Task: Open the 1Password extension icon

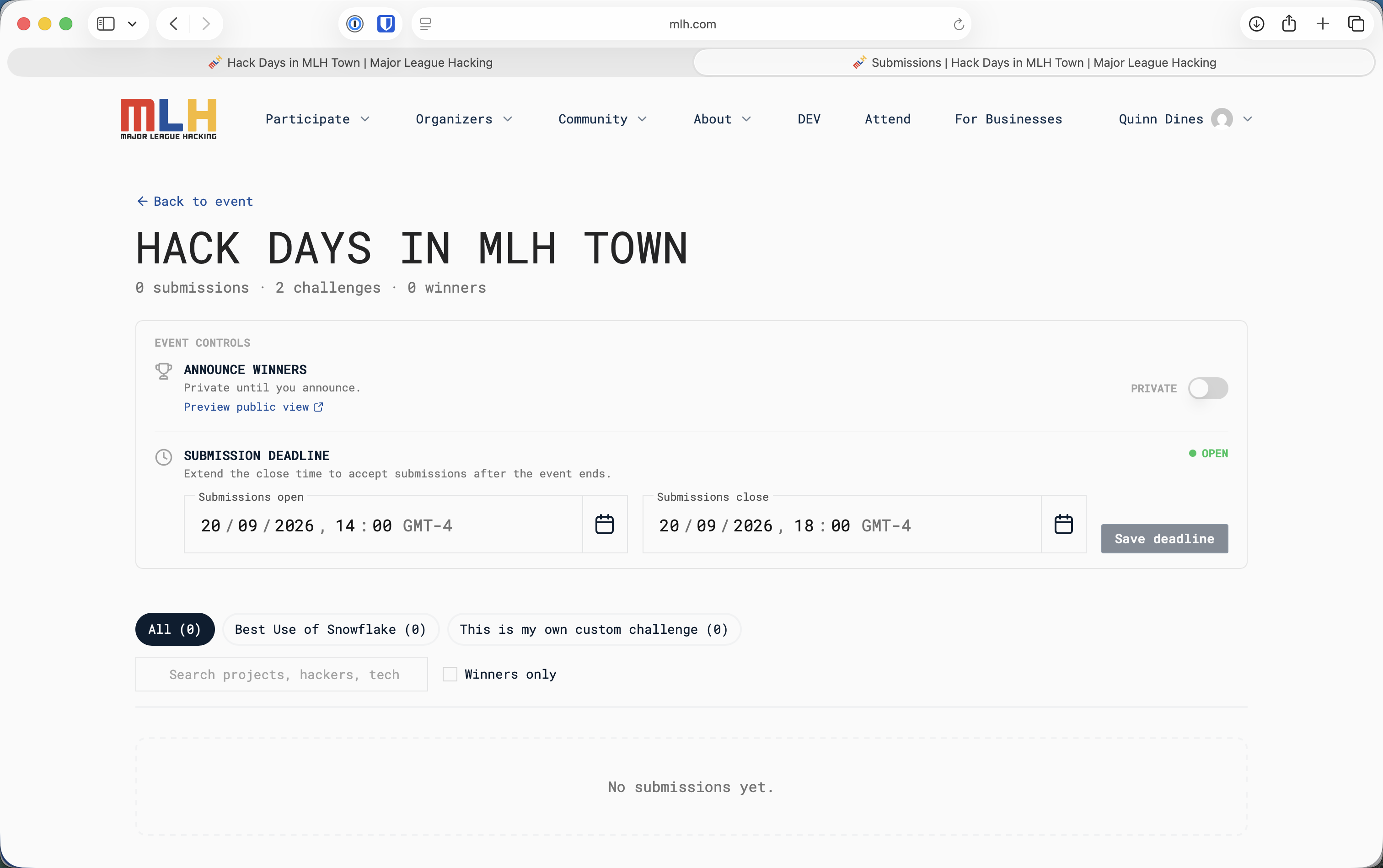Action: tap(355, 24)
